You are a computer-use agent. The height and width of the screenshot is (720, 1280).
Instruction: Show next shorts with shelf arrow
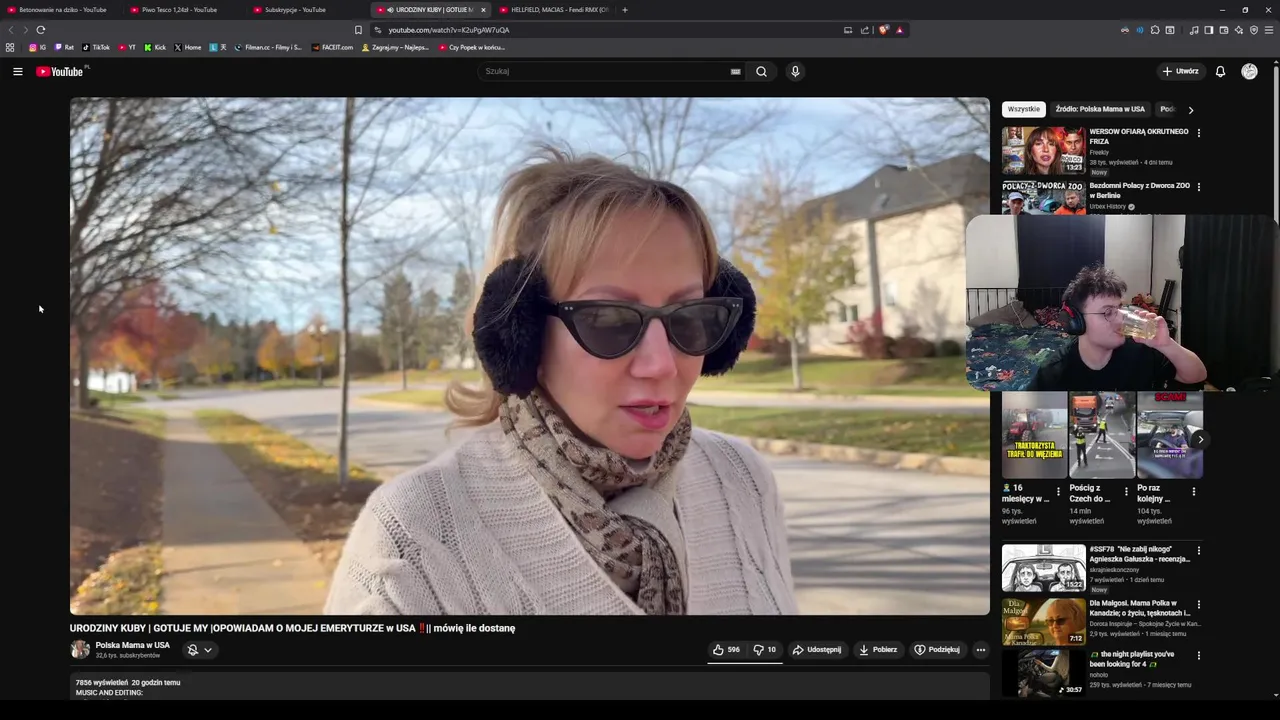(x=1200, y=439)
